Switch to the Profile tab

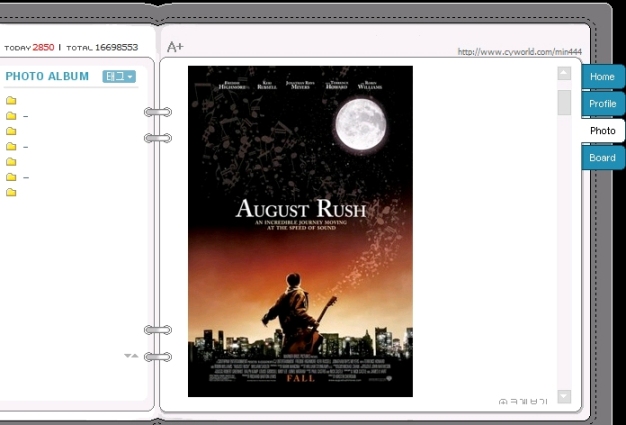602,104
